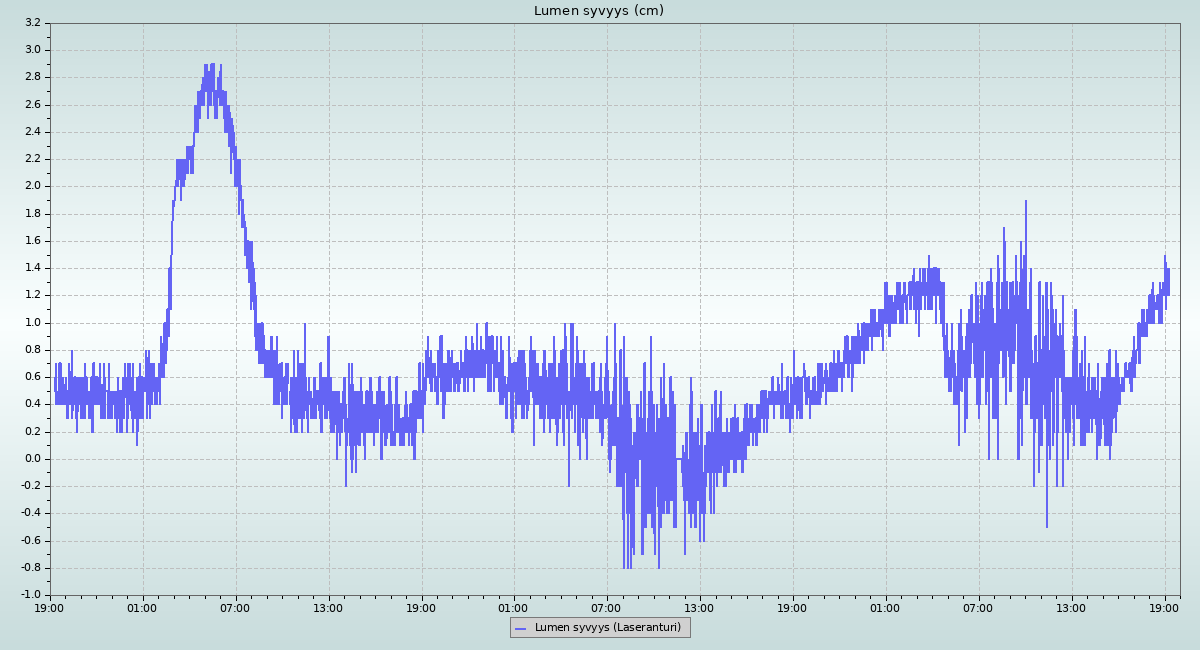Click the rightmost 19:00 x-axis label
1200x650 pixels.
click(x=1164, y=607)
